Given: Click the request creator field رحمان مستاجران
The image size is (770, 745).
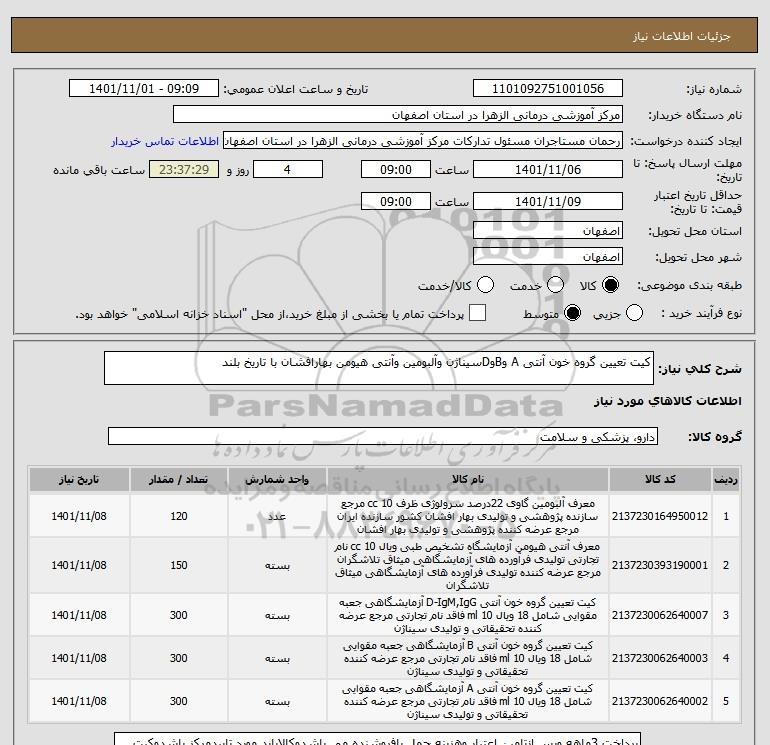Looking at the screenshot, I should [x=423, y=140].
